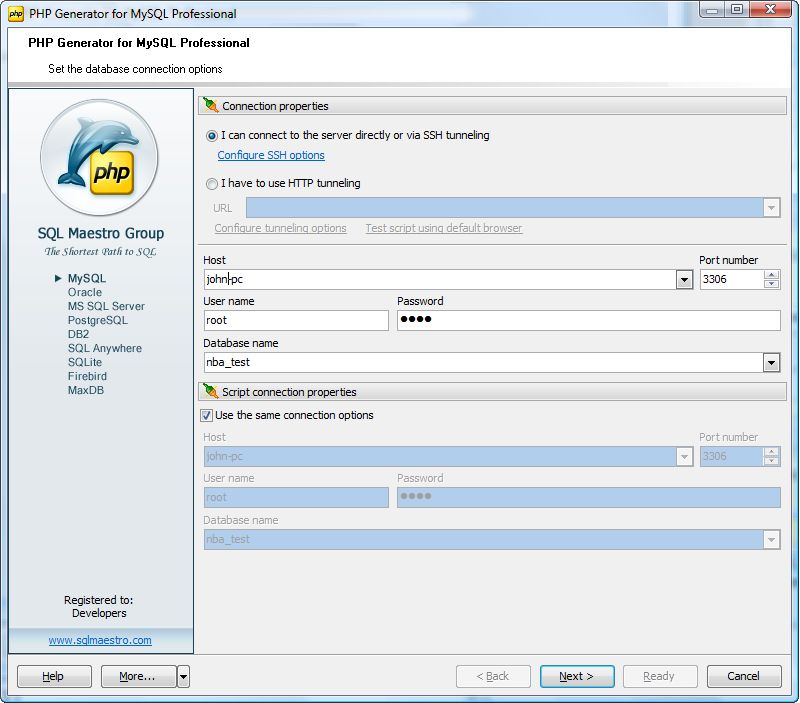Open the Configure SSH options link

[271, 155]
